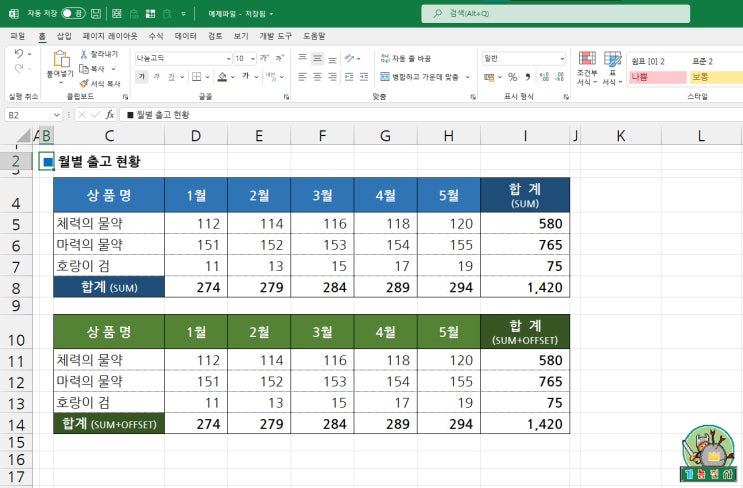Open the 예제파일 file name dropdown
This screenshot has width=743, height=488.
(x=272, y=14)
